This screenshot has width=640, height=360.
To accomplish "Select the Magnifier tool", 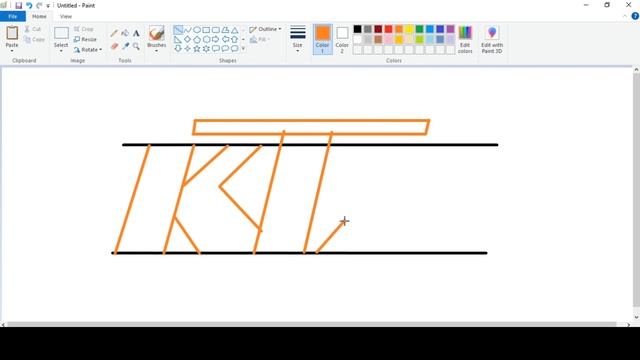I will [136, 46].
